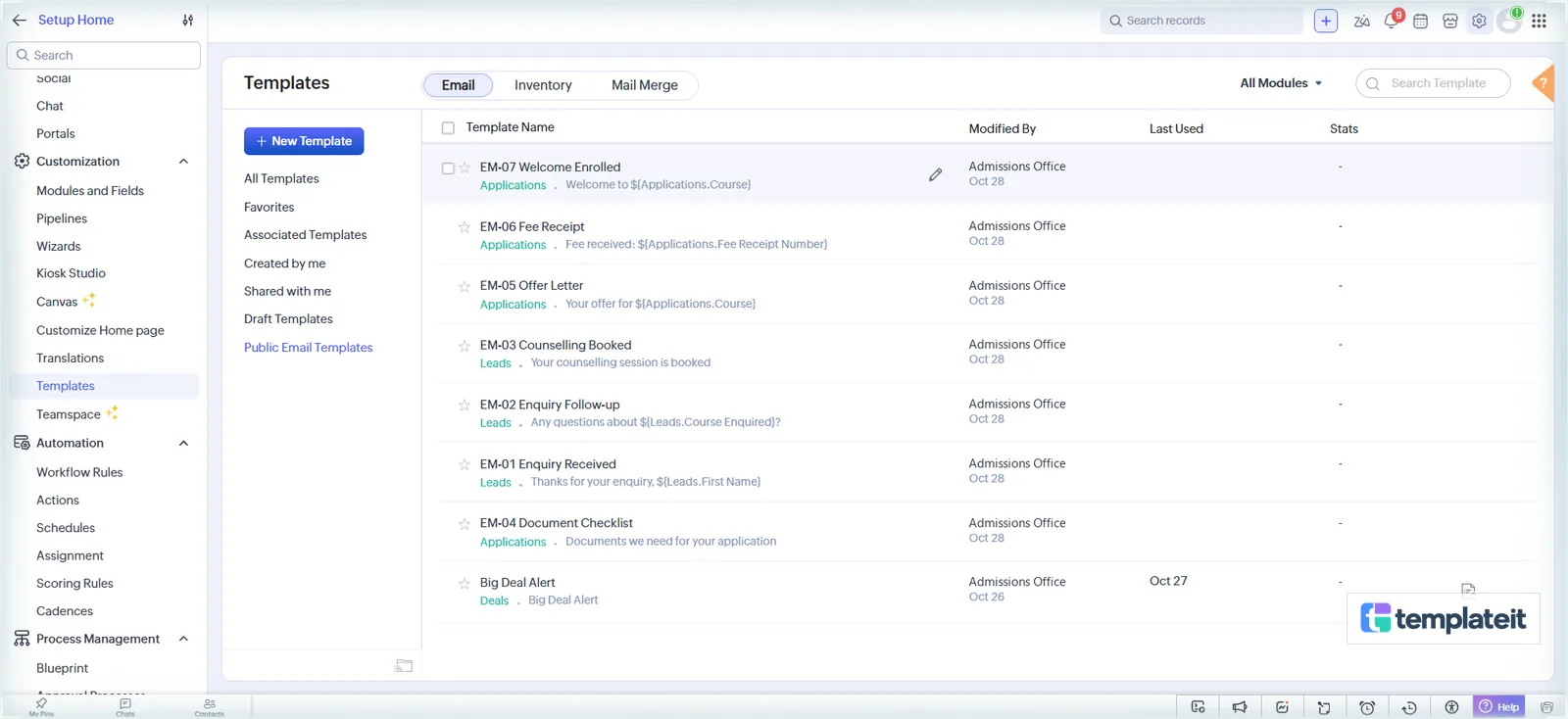Collapse the Process Management section
The width and height of the screenshot is (1568, 719).
coord(183,640)
